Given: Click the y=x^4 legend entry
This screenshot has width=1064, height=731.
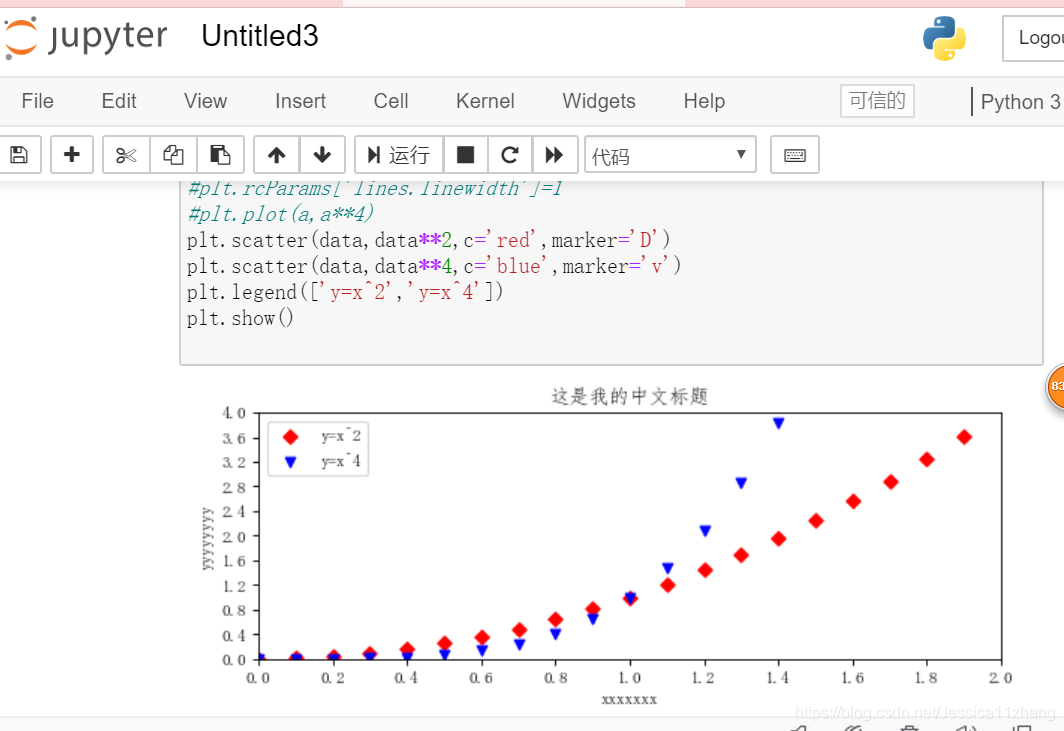Looking at the screenshot, I should coord(341,462).
